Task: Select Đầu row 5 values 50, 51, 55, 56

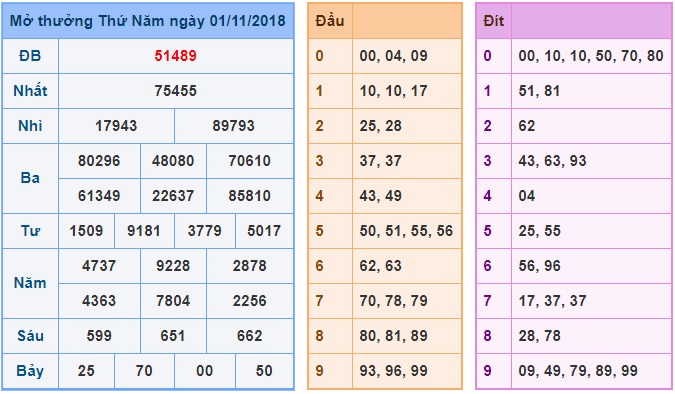Action: pos(406,231)
